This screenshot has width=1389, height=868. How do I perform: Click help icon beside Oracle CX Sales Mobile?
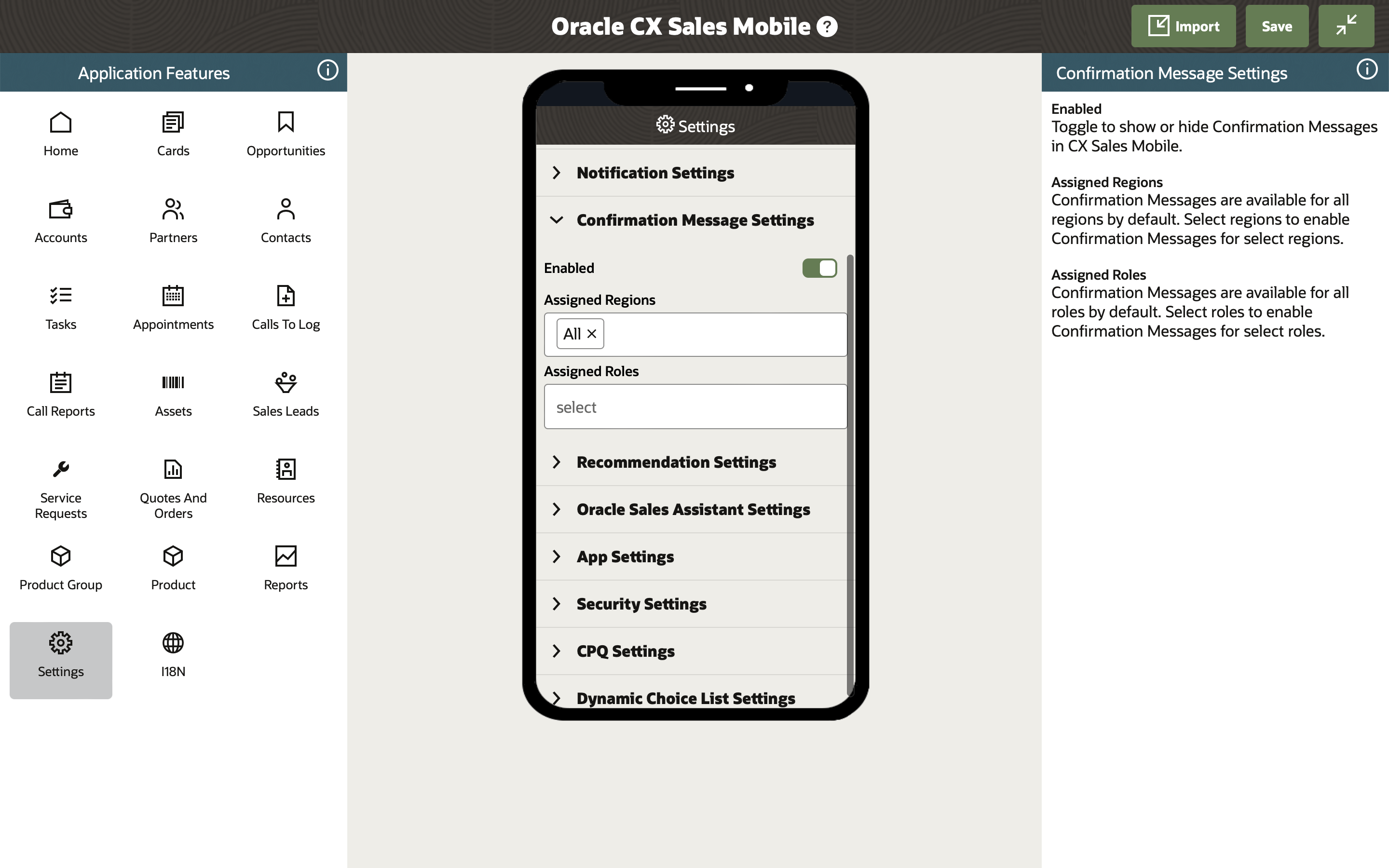(x=827, y=27)
